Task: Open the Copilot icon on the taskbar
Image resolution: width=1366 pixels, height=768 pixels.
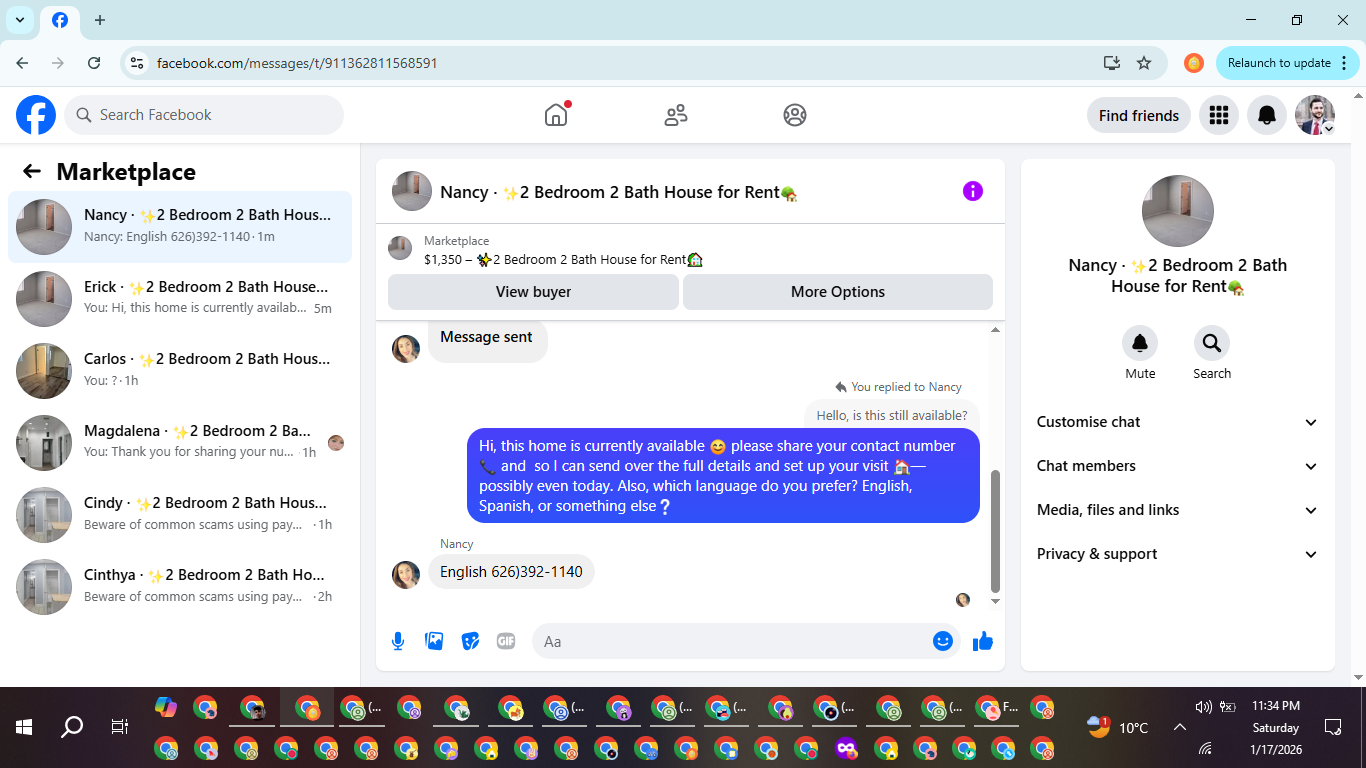Action: click(x=166, y=708)
